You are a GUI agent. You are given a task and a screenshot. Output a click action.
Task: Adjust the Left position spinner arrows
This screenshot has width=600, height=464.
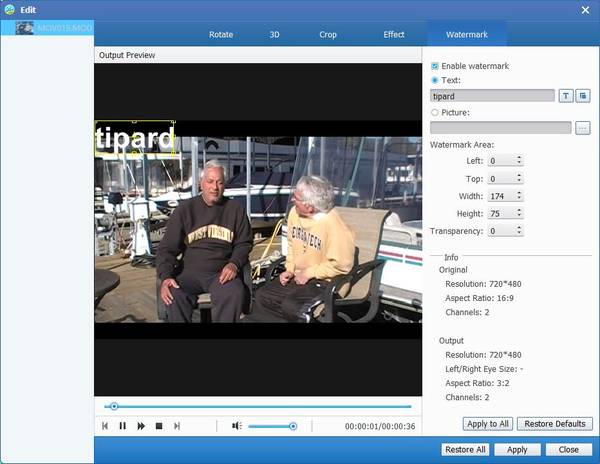(x=519, y=160)
